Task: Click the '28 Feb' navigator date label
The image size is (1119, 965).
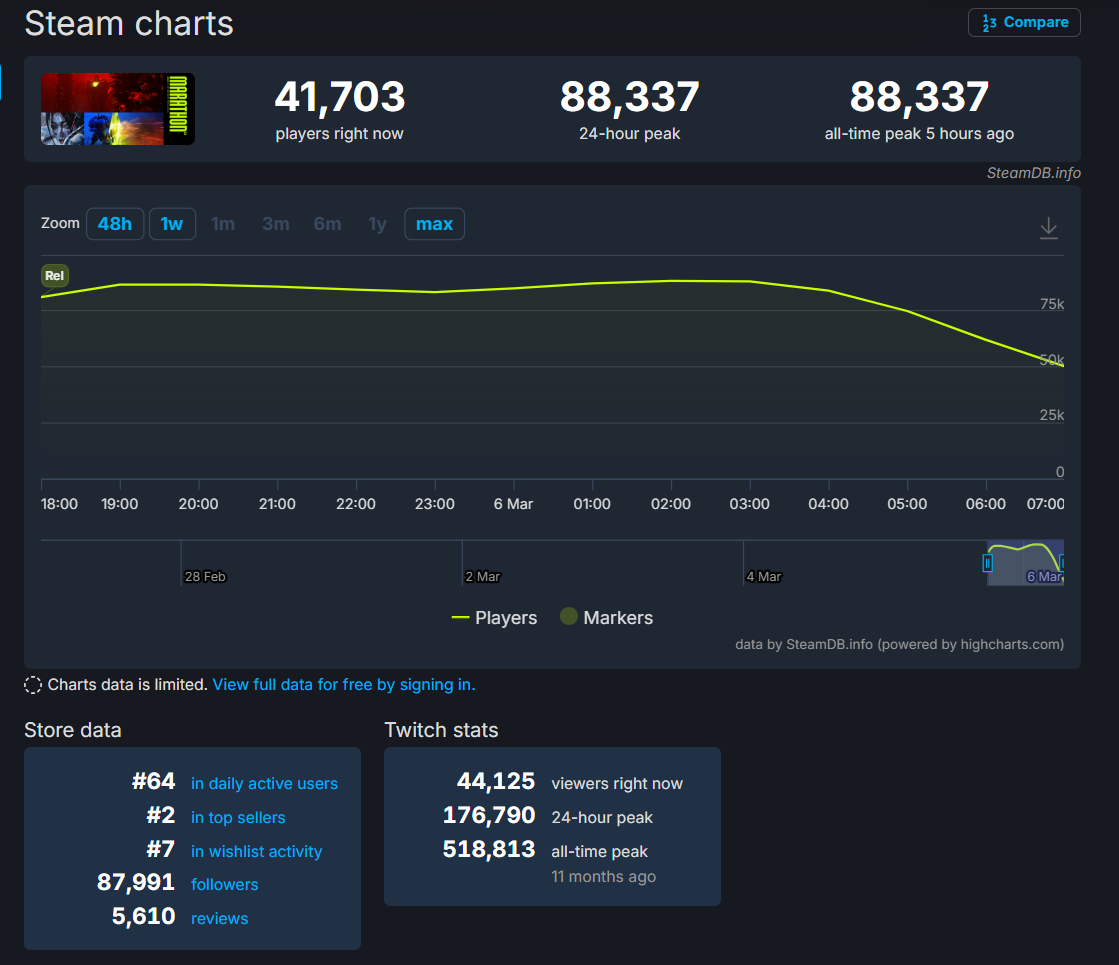Action: click(x=205, y=577)
